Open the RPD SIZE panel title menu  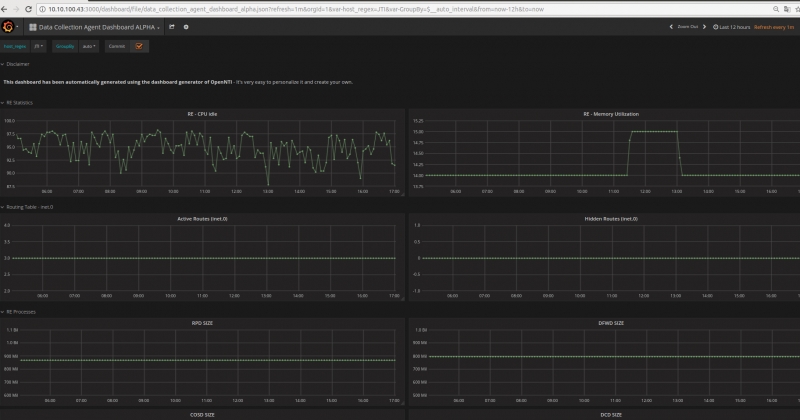point(202,323)
